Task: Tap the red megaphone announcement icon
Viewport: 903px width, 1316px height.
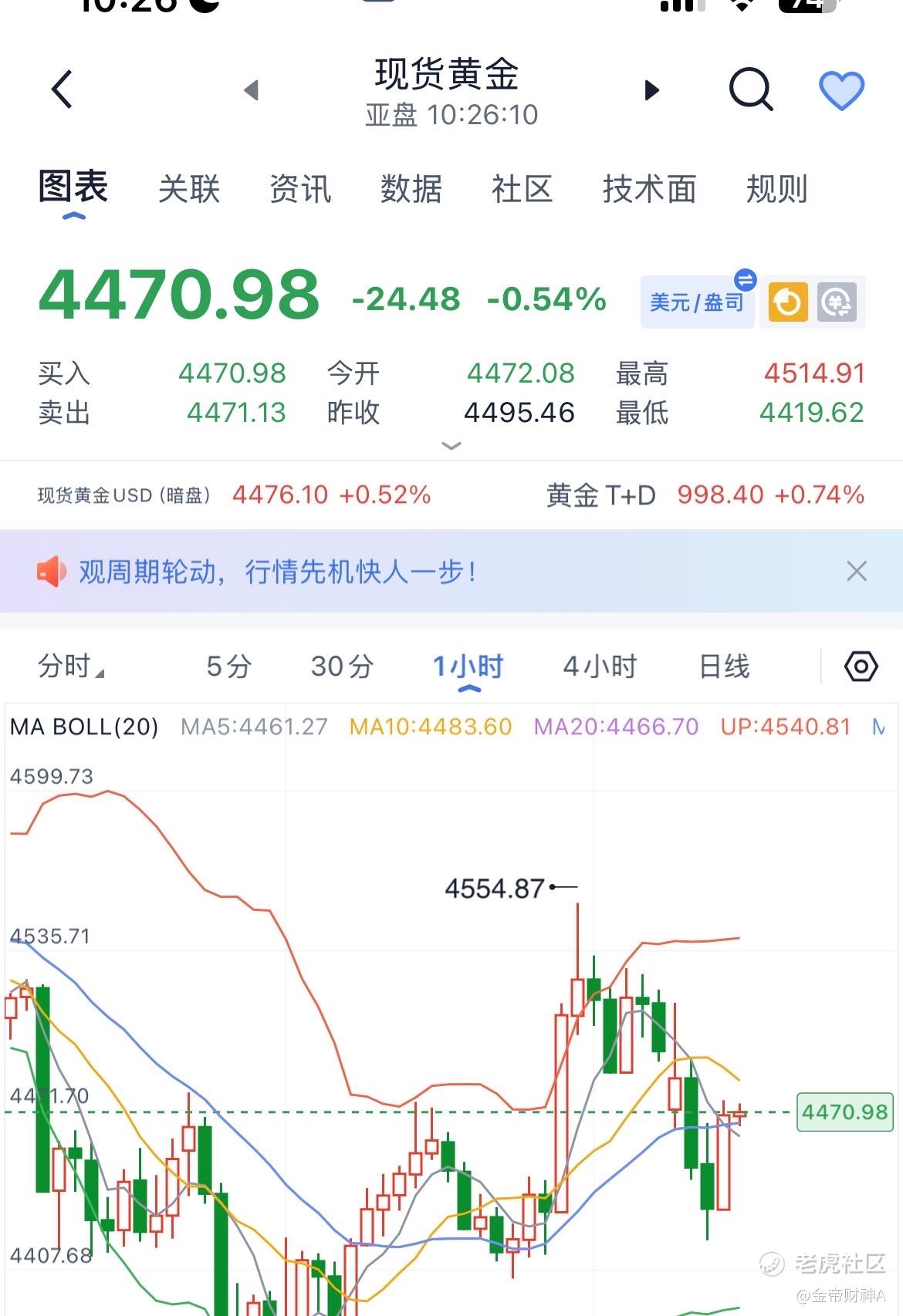Action: click(52, 572)
